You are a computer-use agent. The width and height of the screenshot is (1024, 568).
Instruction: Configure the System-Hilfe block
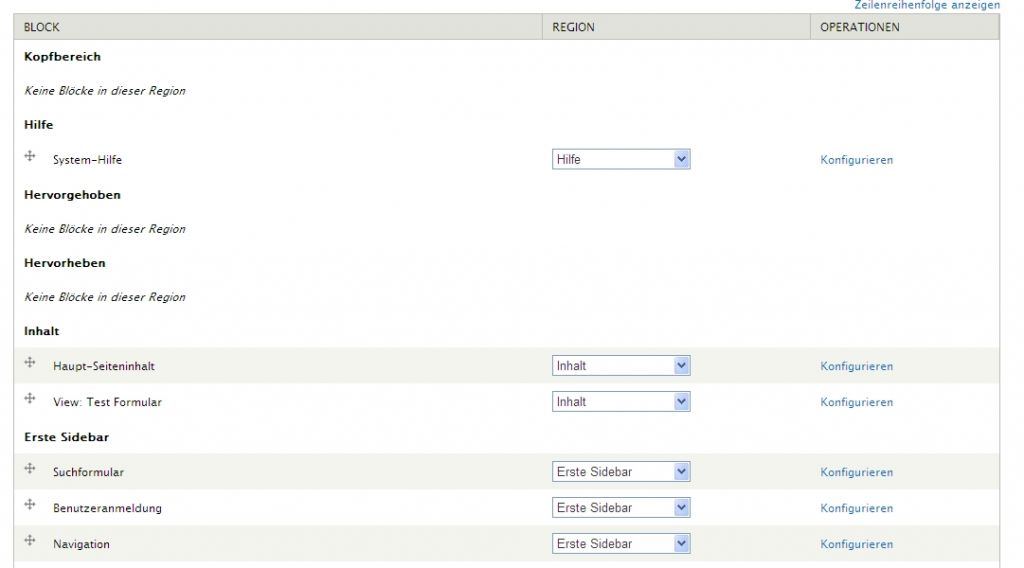(856, 160)
